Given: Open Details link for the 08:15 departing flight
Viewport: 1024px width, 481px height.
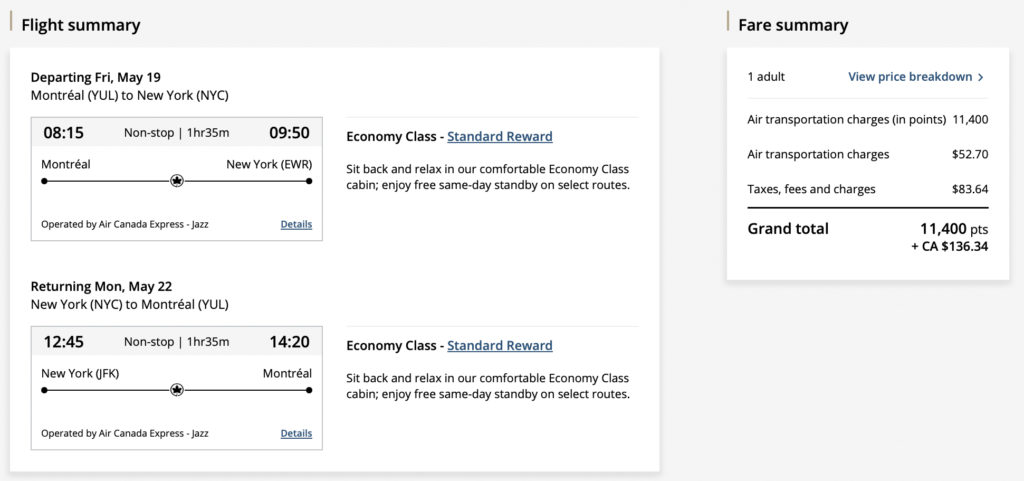Looking at the screenshot, I should point(296,224).
